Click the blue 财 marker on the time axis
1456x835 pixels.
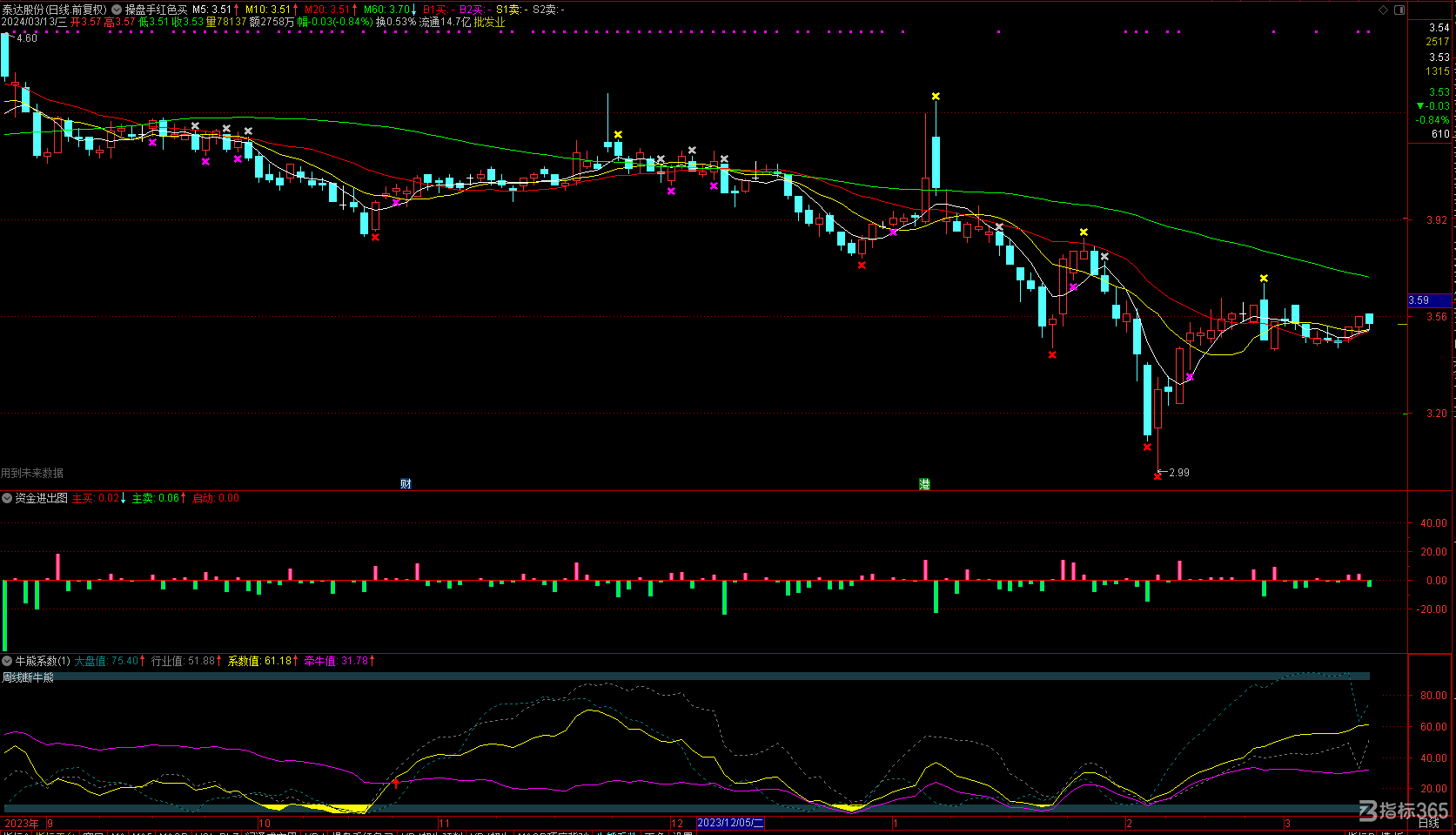[406, 484]
